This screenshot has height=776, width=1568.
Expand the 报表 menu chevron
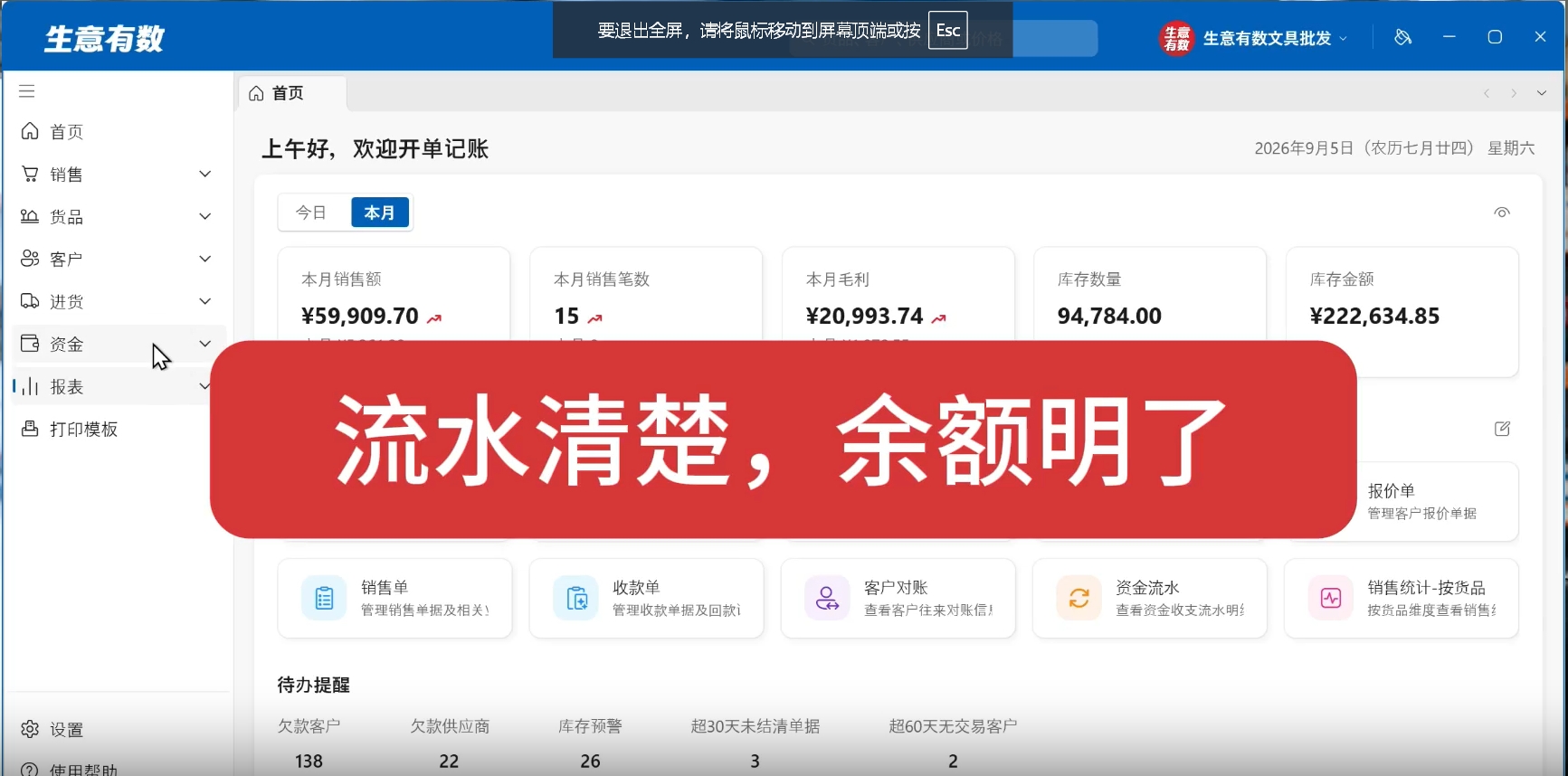click(204, 386)
